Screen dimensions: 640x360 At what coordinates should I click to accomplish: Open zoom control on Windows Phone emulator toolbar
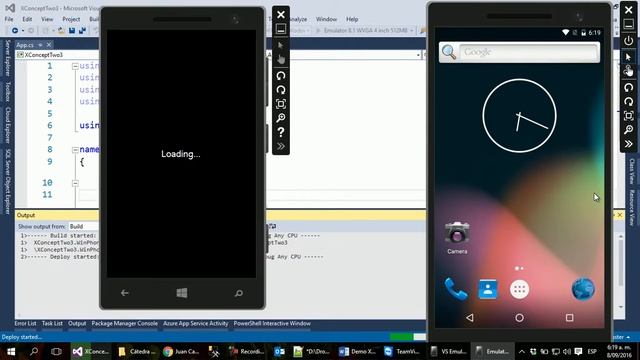280,118
